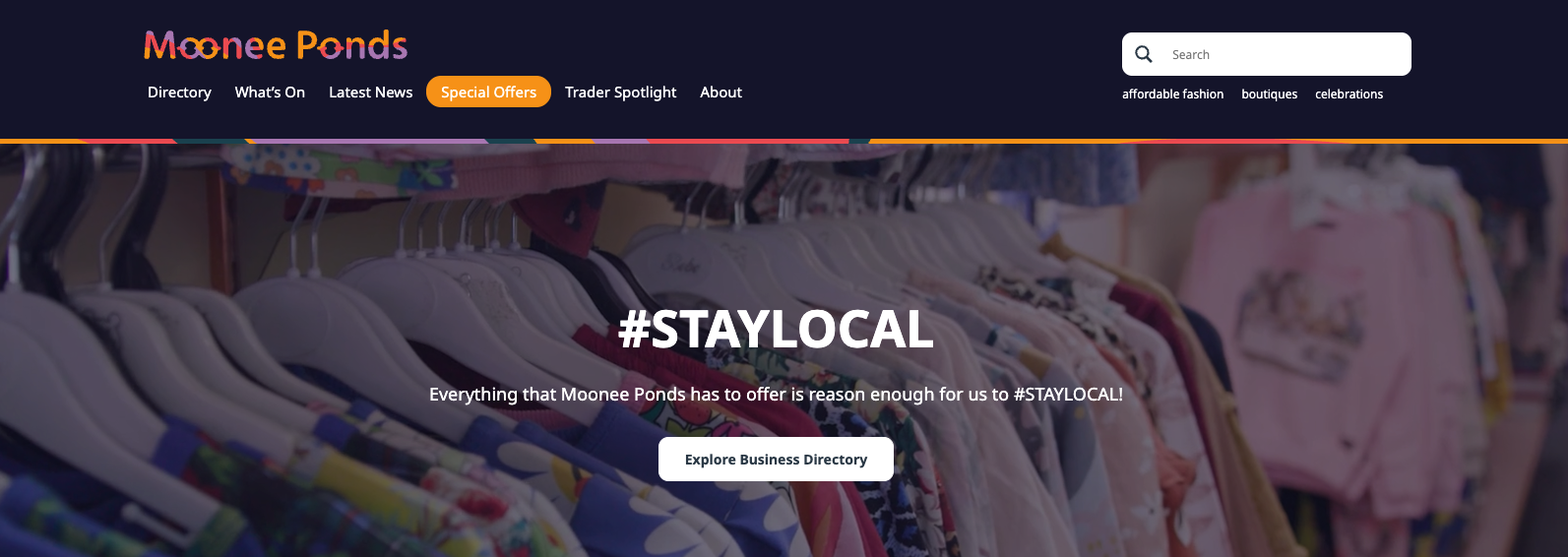Image resolution: width=1568 pixels, height=557 pixels.
Task: Visit the Trader Spotlight page
Action: tap(620, 92)
